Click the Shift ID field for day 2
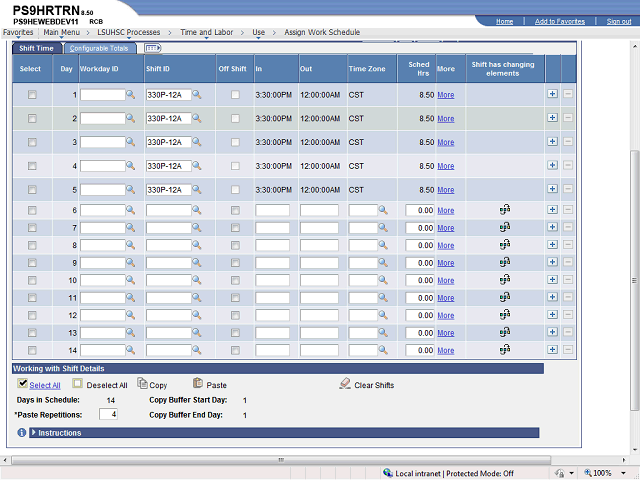640x480 pixels. pos(169,118)
